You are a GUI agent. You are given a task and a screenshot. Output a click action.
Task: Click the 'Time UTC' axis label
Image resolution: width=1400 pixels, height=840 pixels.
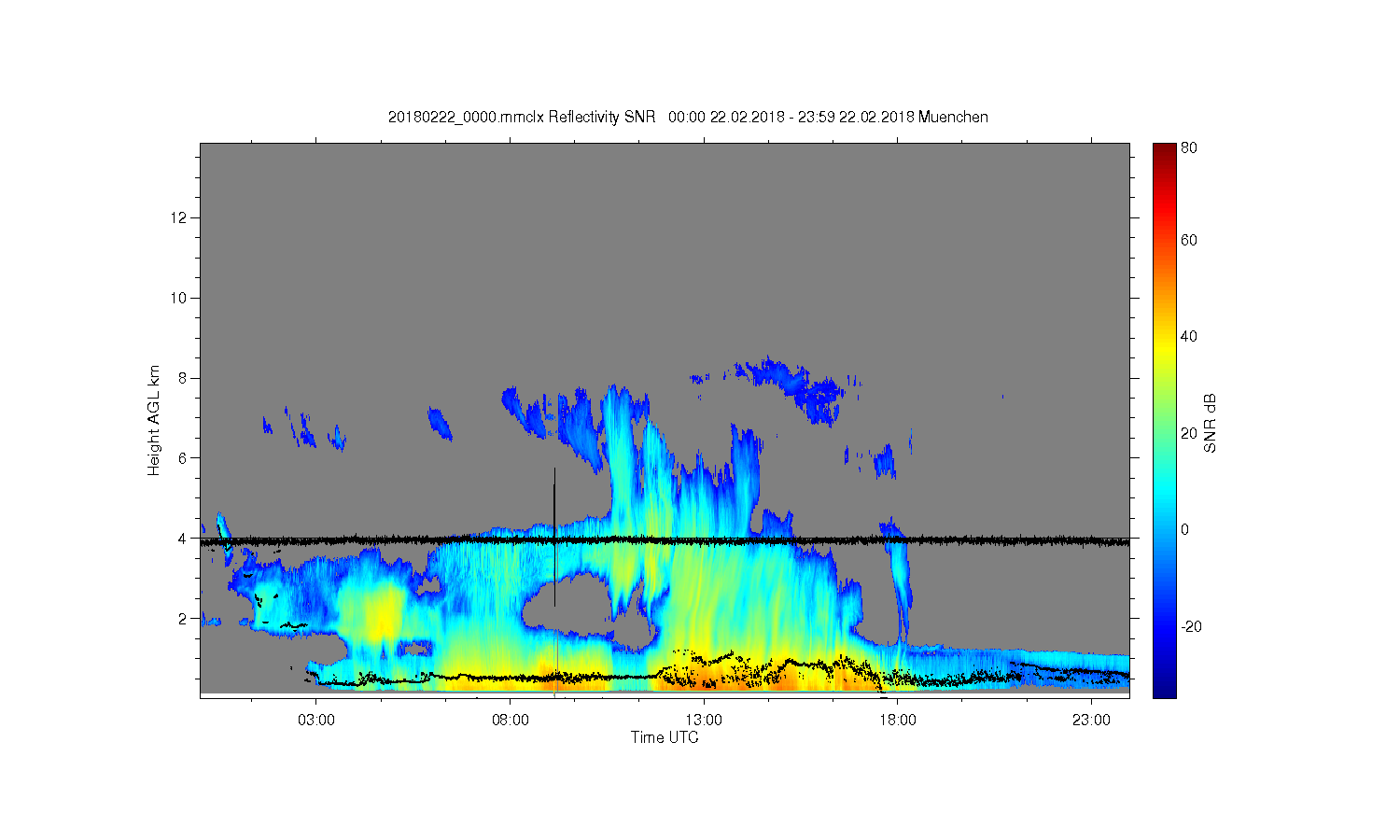point(665,737)
